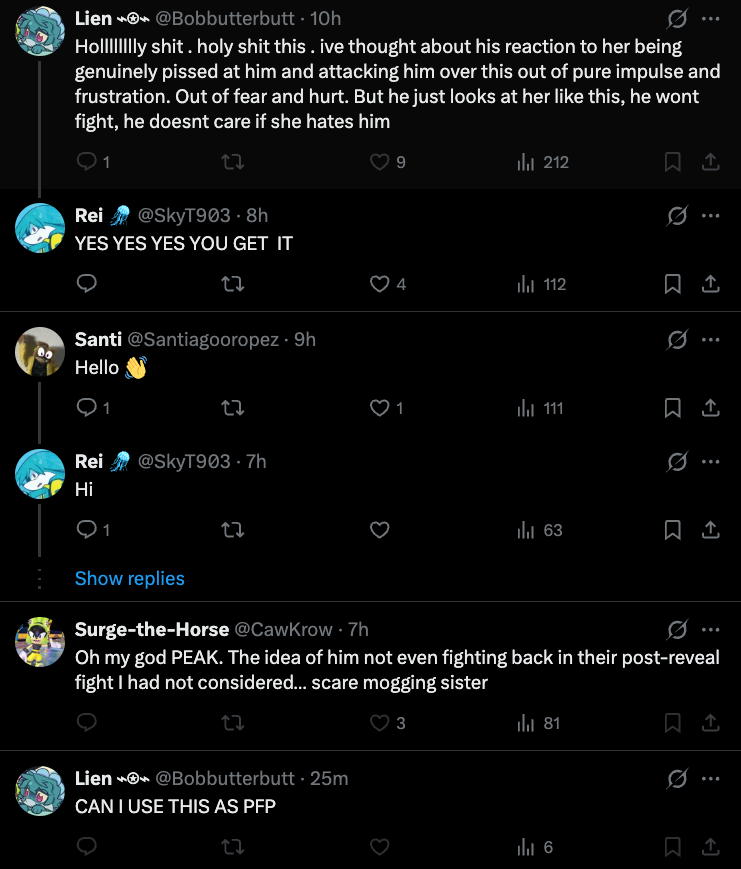Screen dimensions: 741x869
Task: View 81 views analytics on Surge-the-Horse's reply
Action: [x=538, y=723]
